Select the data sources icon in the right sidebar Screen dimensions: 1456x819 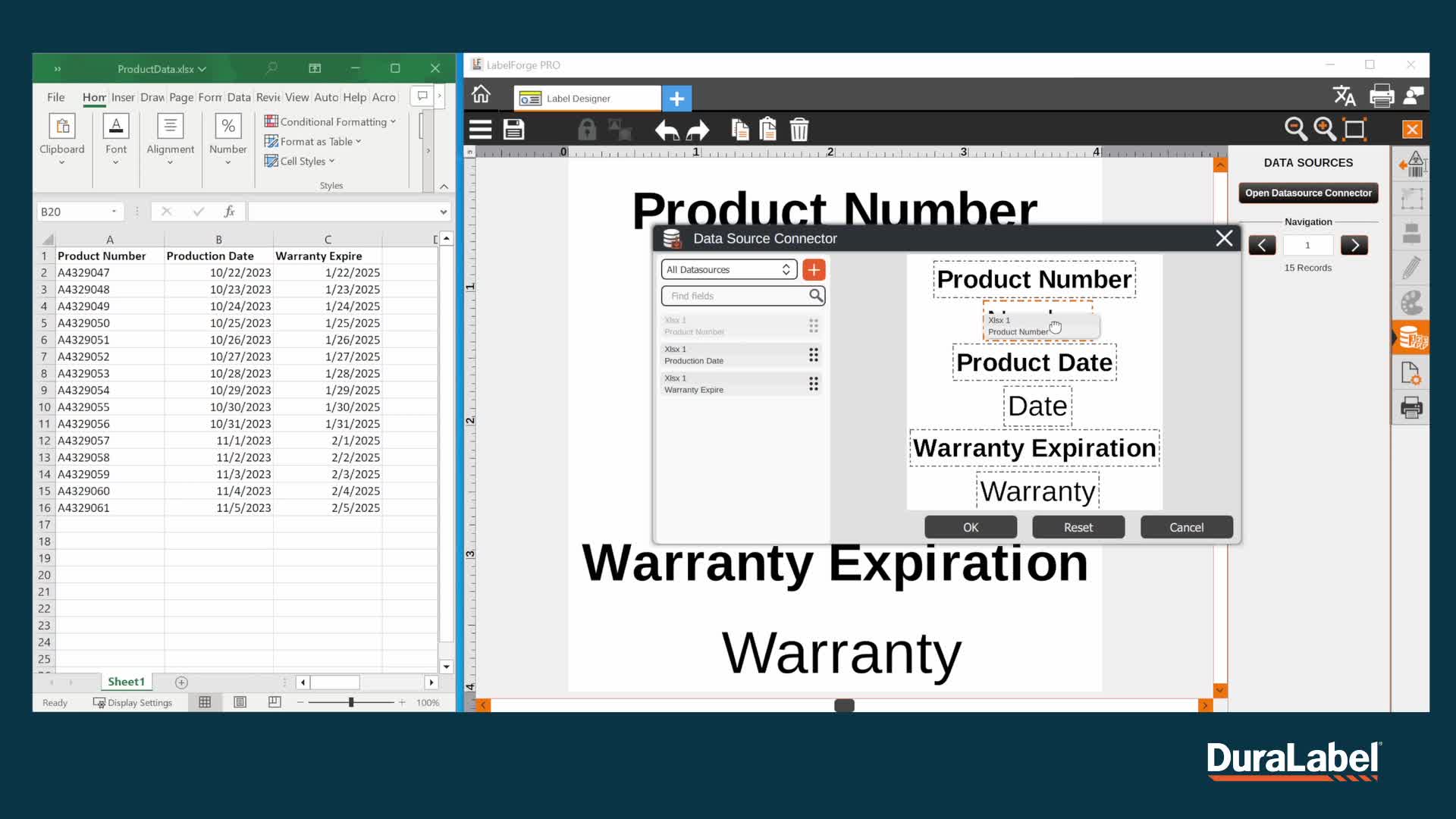click(x=1412, y=337)
